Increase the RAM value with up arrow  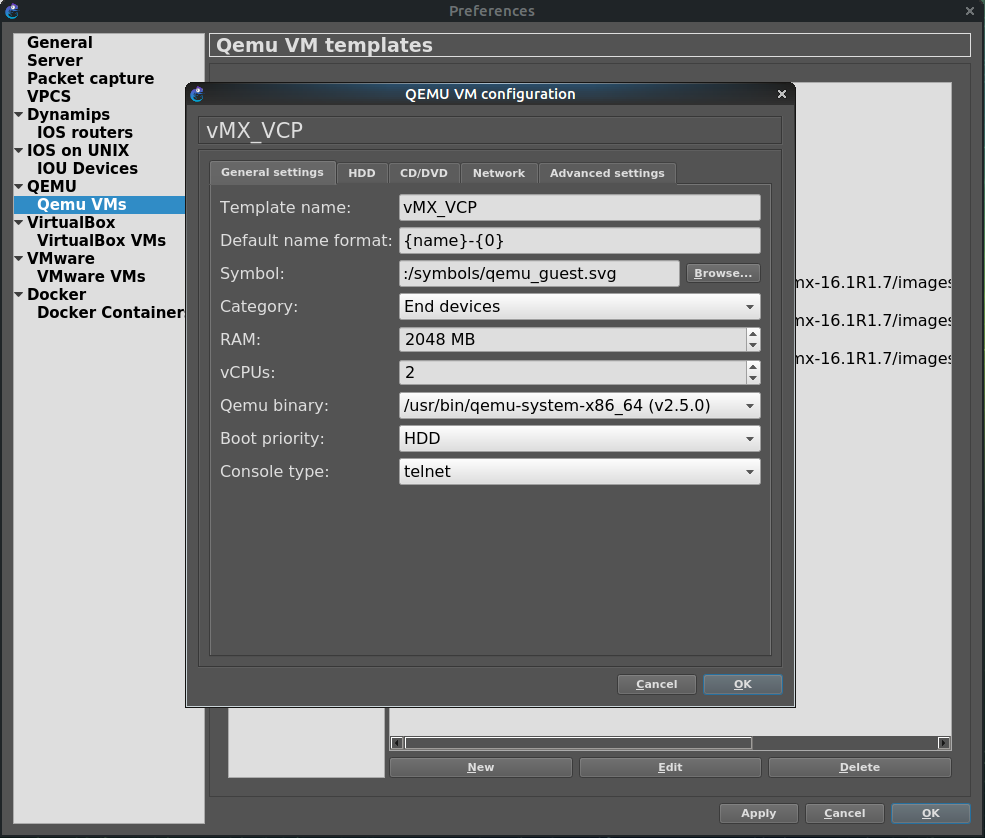click(753, 334)
